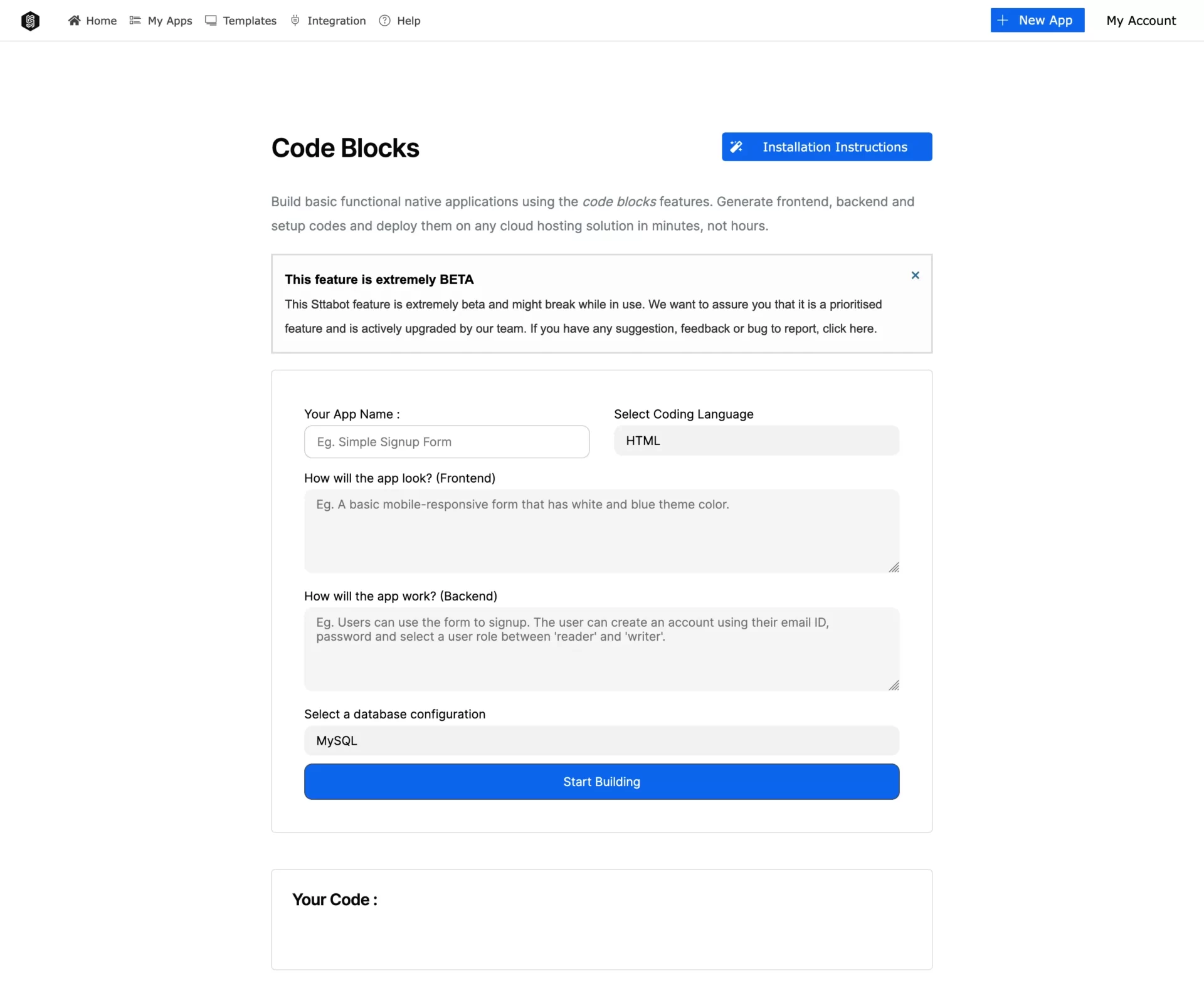Click the Sttabot hexagon logo
This screenshot has width=1204, height=981.
coord(30,21)
